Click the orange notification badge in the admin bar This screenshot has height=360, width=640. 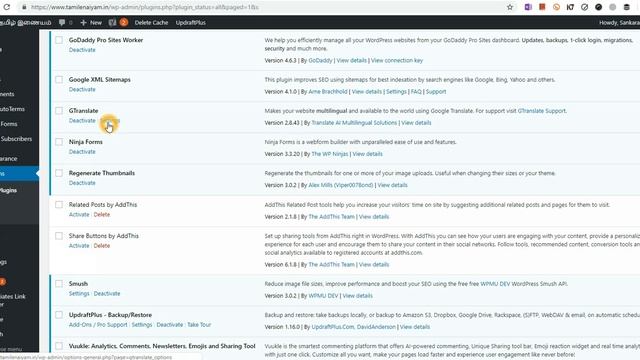124,22
